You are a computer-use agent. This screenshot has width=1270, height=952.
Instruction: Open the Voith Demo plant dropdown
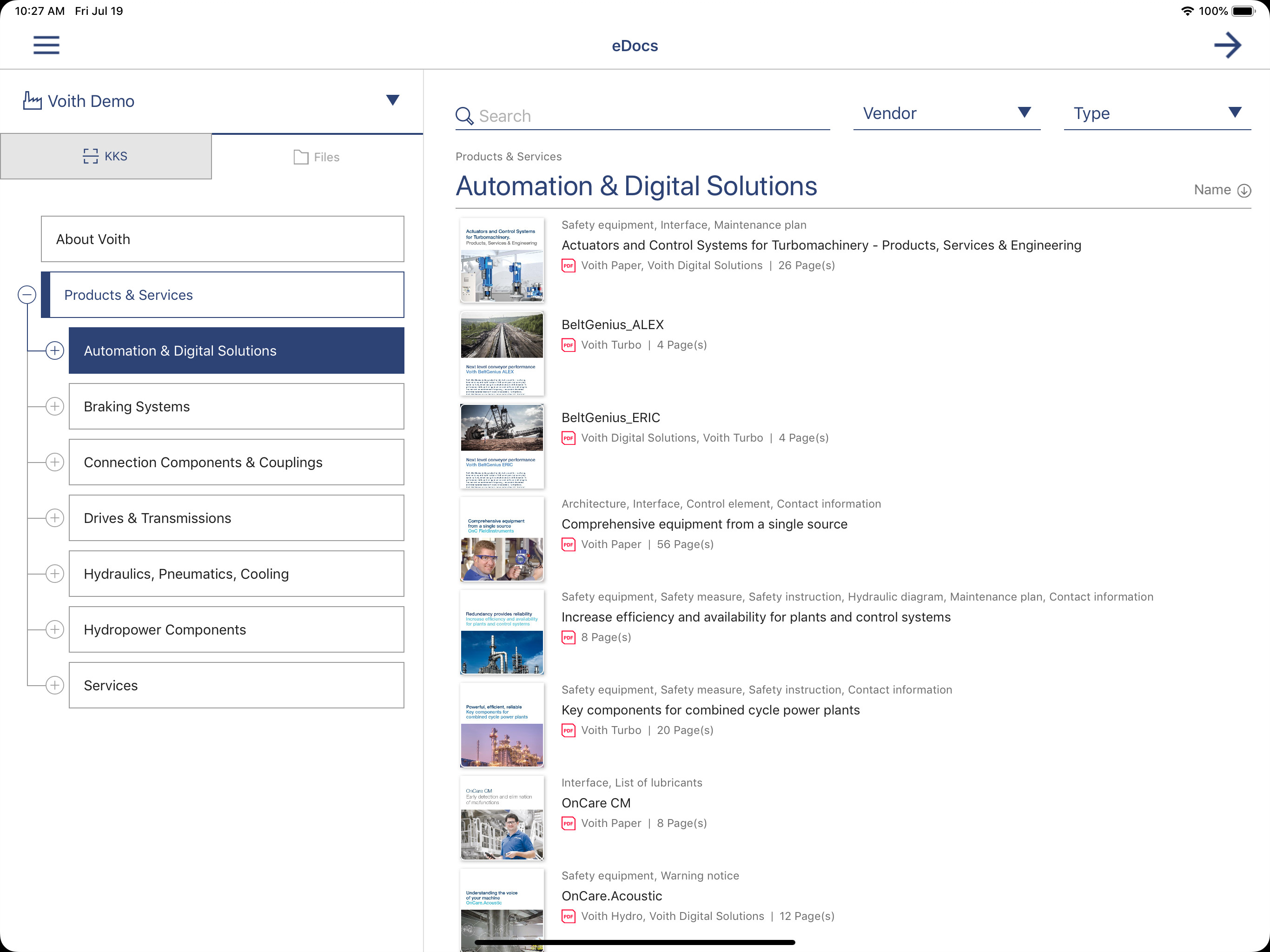(x=393, y=100)
